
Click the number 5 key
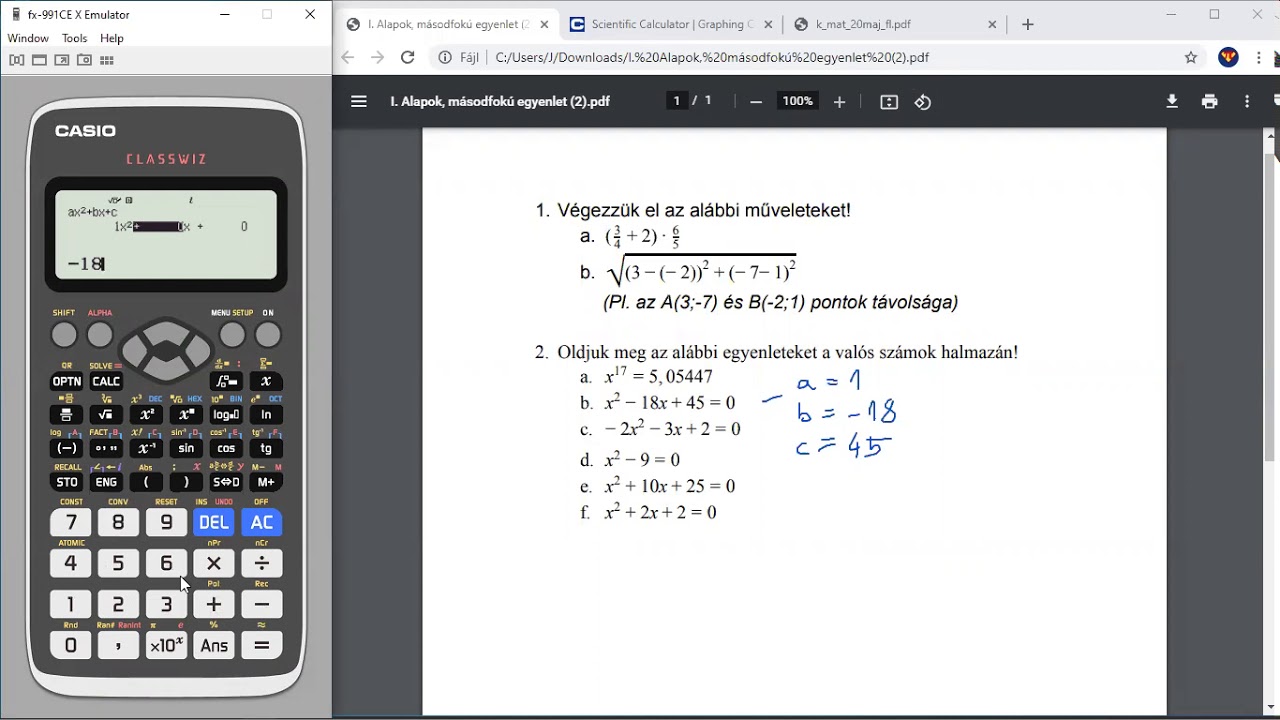click(118, 563)
